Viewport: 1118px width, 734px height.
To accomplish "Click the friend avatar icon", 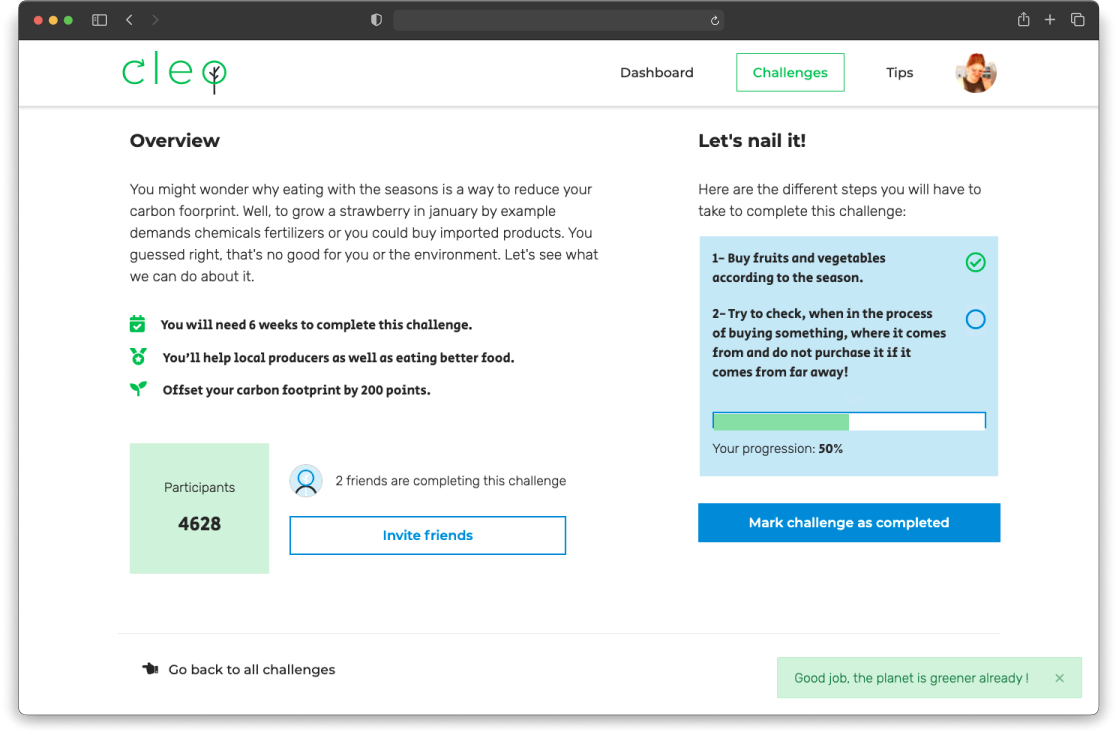I will tap(306, 481).
